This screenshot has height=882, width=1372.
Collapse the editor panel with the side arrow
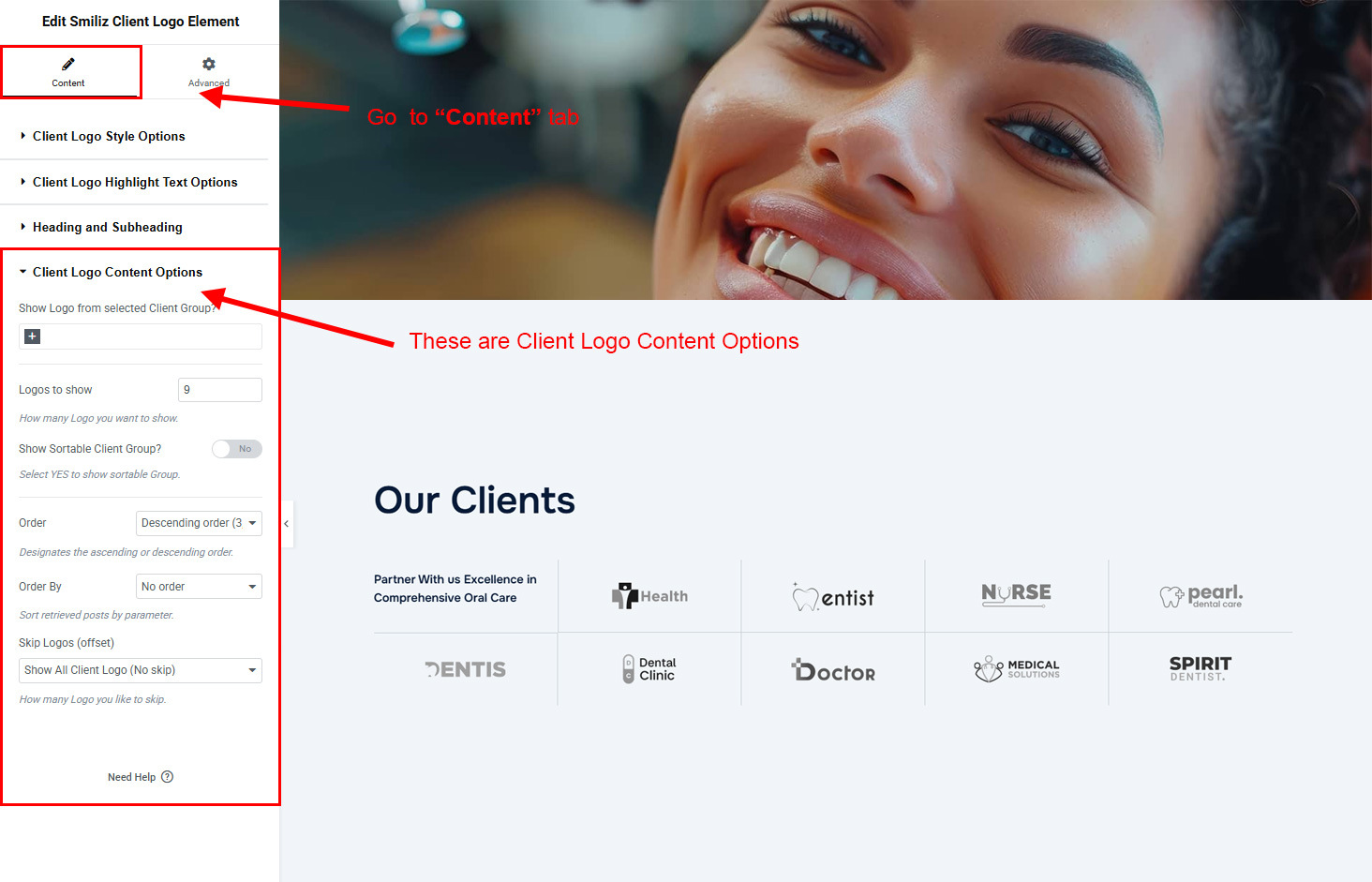click(x=287, y=524)
